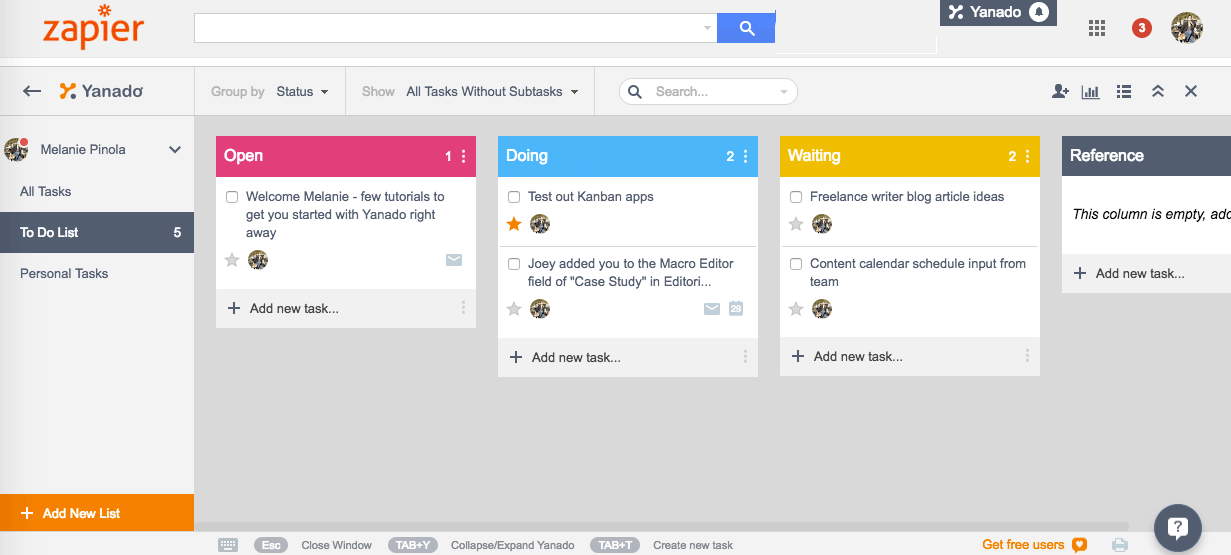
Task: Click the calendar date icon on Joey task
Action: coord(736,309)
